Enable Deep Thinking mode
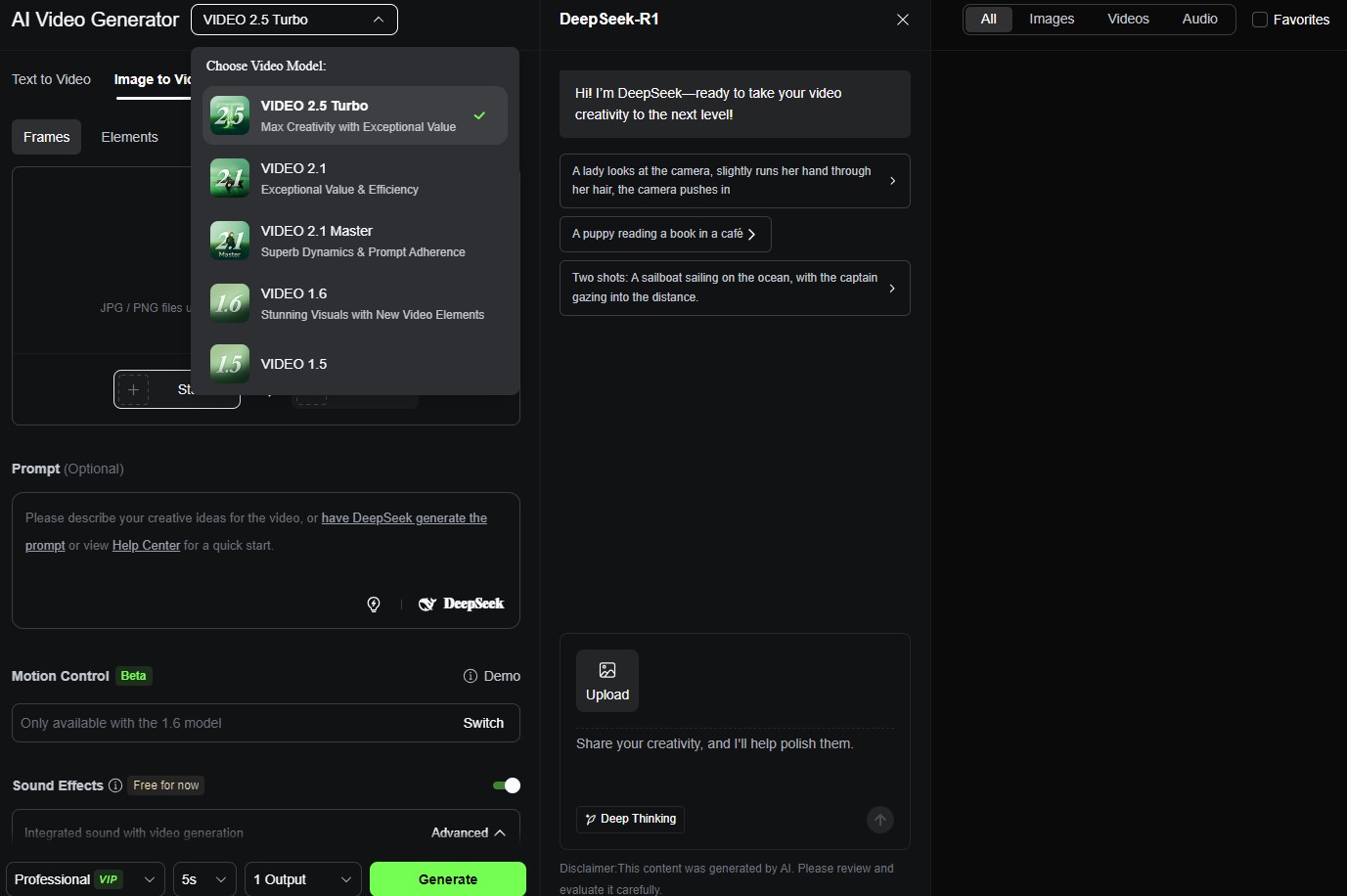Viewport: 1347px width, 896px height. [x=630, y=819]
